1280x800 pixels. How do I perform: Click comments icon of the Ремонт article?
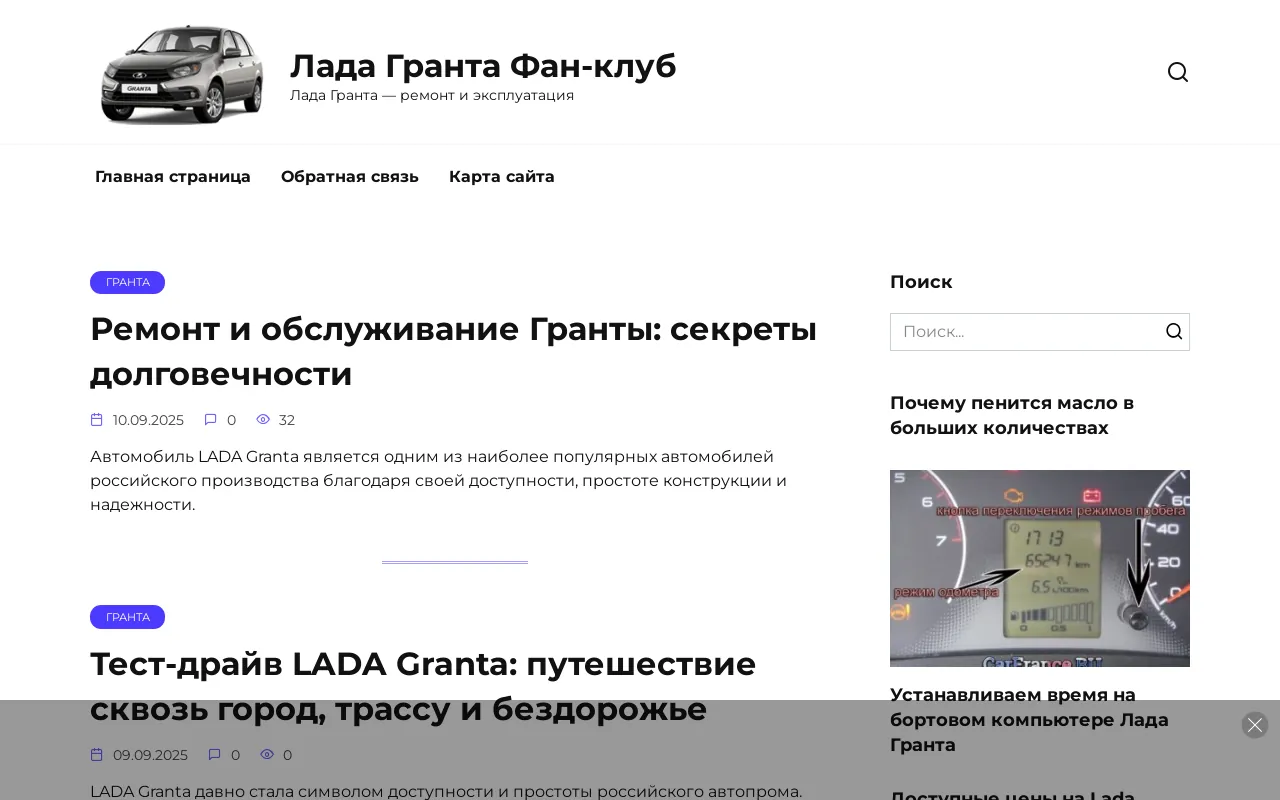[211, 420]
